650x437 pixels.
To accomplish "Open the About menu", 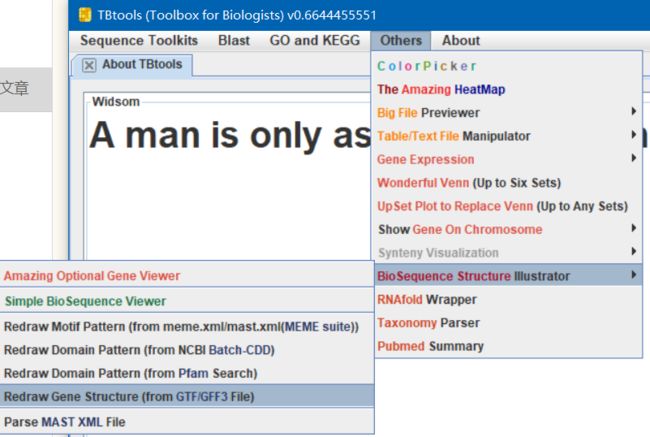I will (x=461, y=41).
